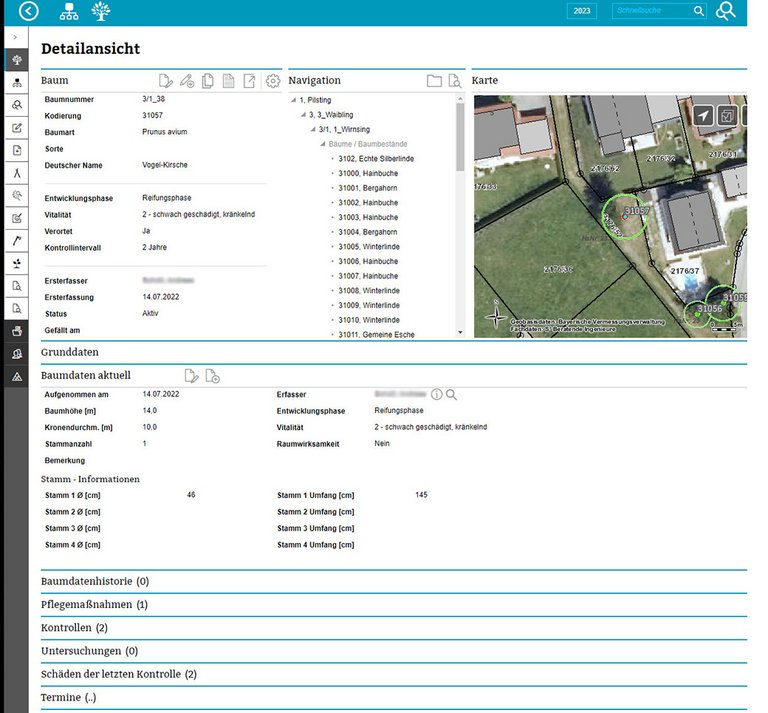Collapse the '3, 3_Waibling' tree node
Viewport: 768px width, 713px height.
(303, 115)
